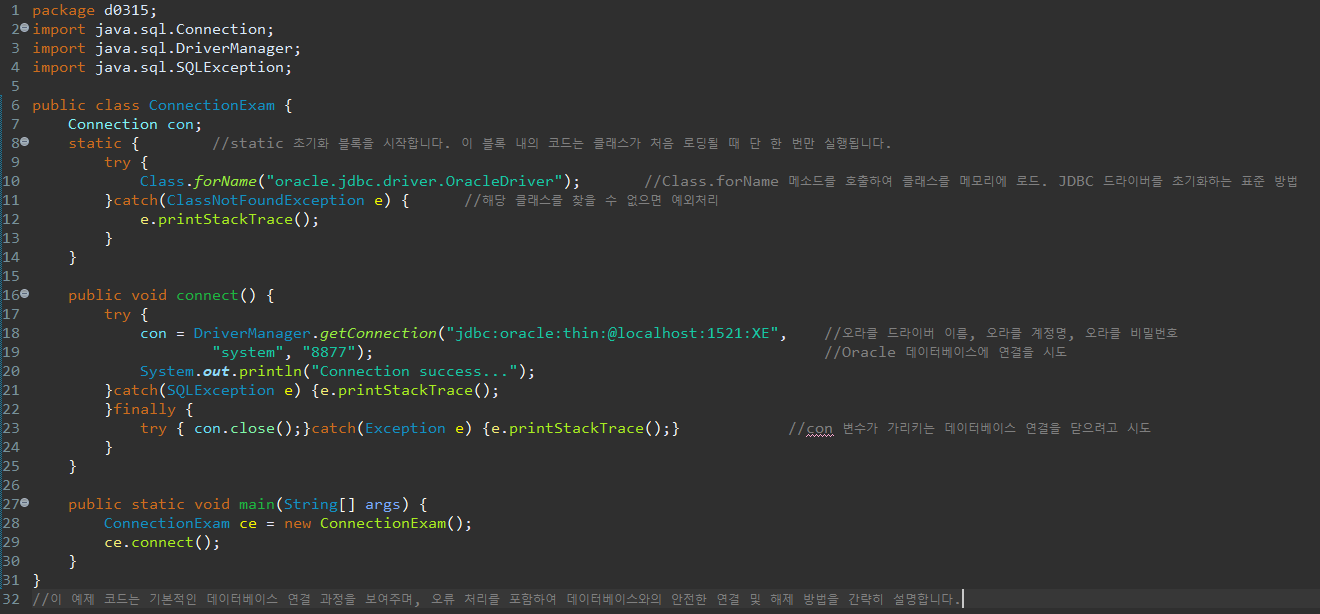
Task: Click the underlined 'con' word in the line 23 comment
Action: [x=819, y=429]
